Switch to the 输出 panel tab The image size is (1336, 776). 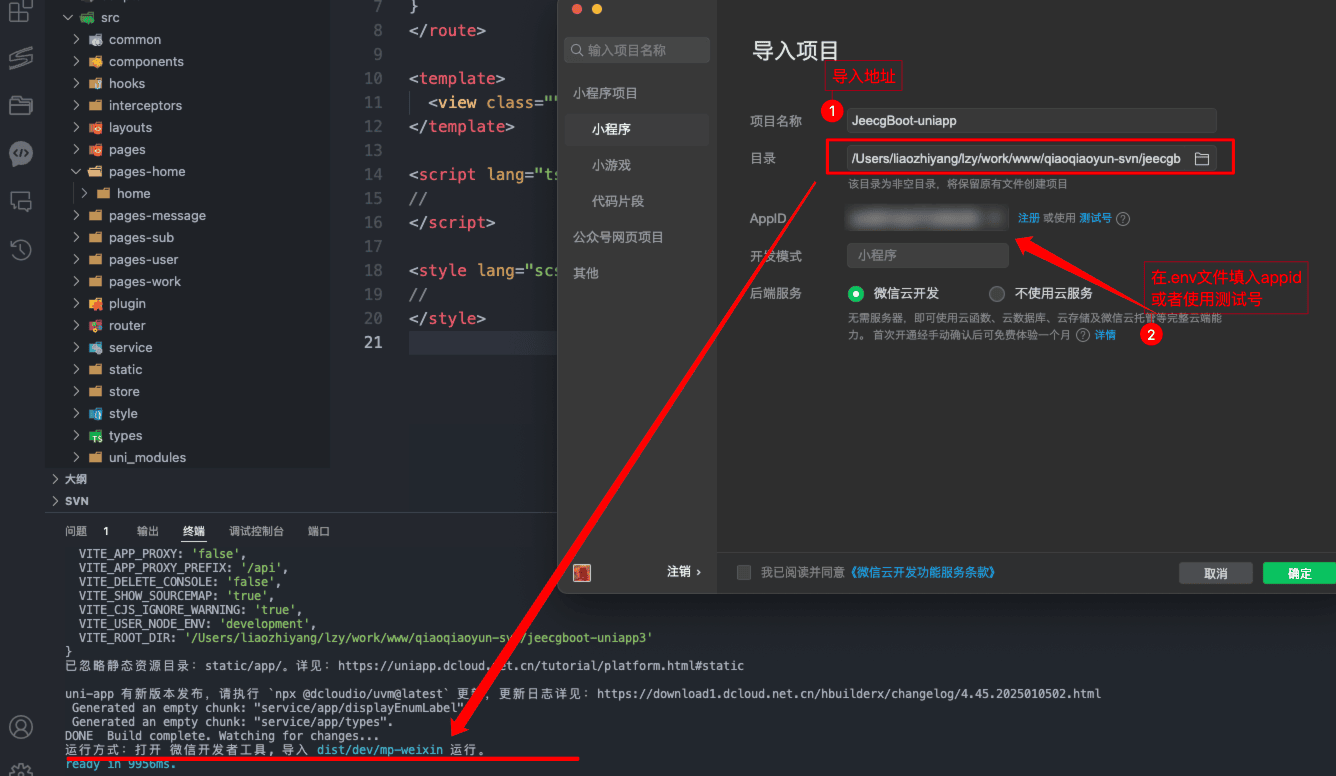[148, 531]
